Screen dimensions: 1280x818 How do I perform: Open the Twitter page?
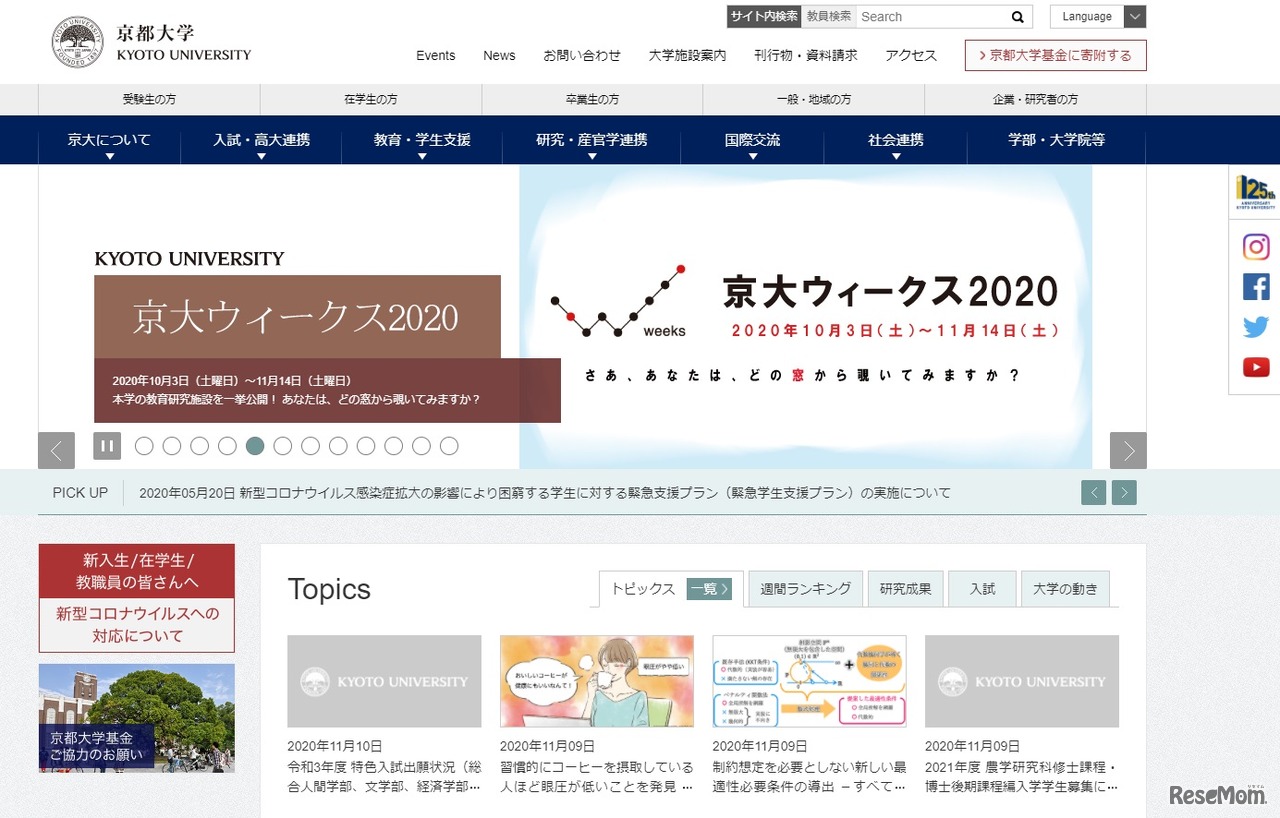[x=1256, y=327]
